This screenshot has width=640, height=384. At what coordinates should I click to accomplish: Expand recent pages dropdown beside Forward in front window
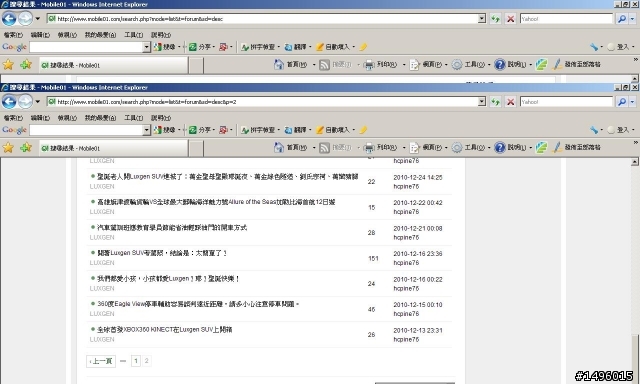[38, 102]
